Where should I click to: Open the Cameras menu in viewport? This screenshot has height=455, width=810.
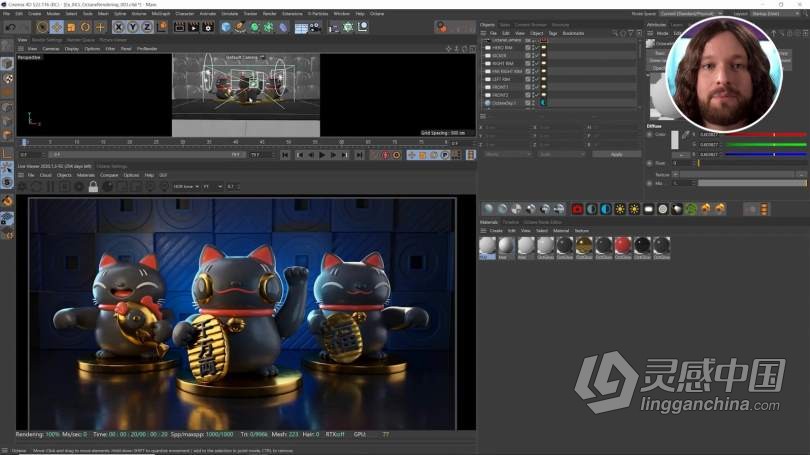tap(51, 49)
